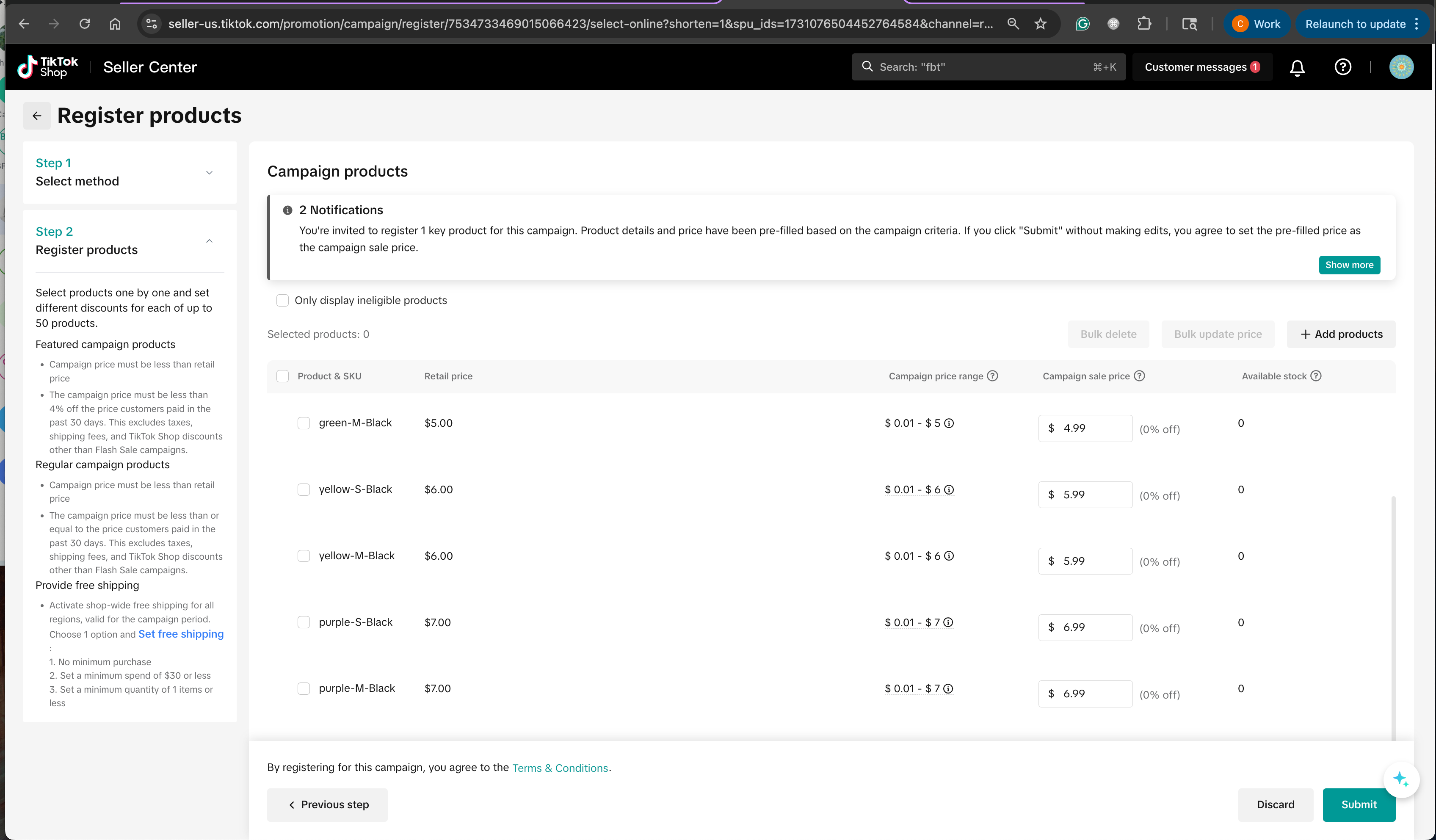The width and height of the screenshot is (1436, 840).
Task: Click the Add products button
Action: pos(1341,334)
